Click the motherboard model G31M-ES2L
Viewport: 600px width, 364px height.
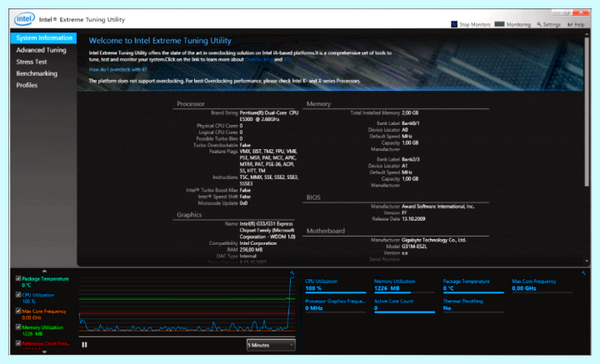(x=414, y=246)
